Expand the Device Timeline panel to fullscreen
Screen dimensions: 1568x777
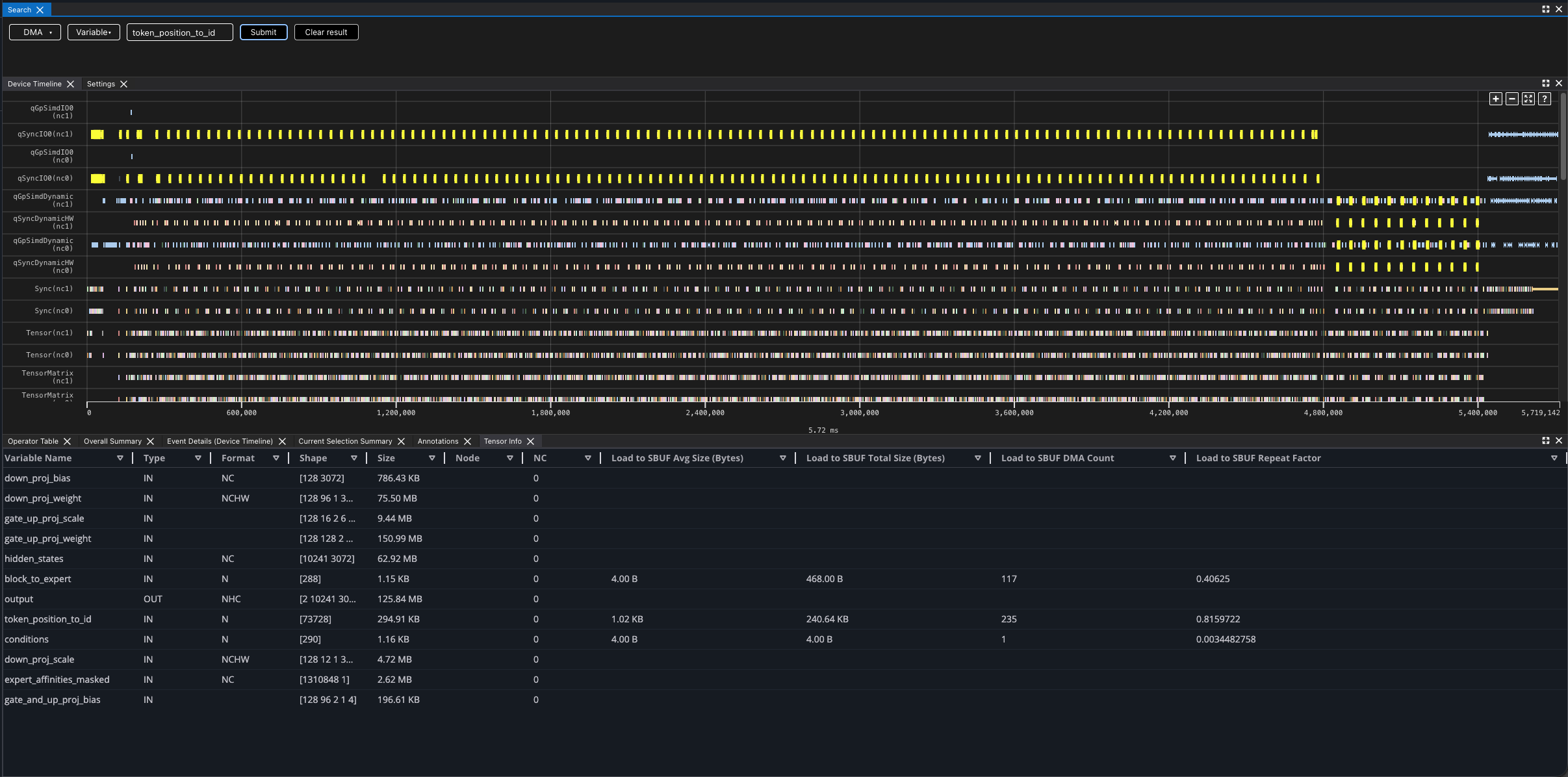[1545, 83]
